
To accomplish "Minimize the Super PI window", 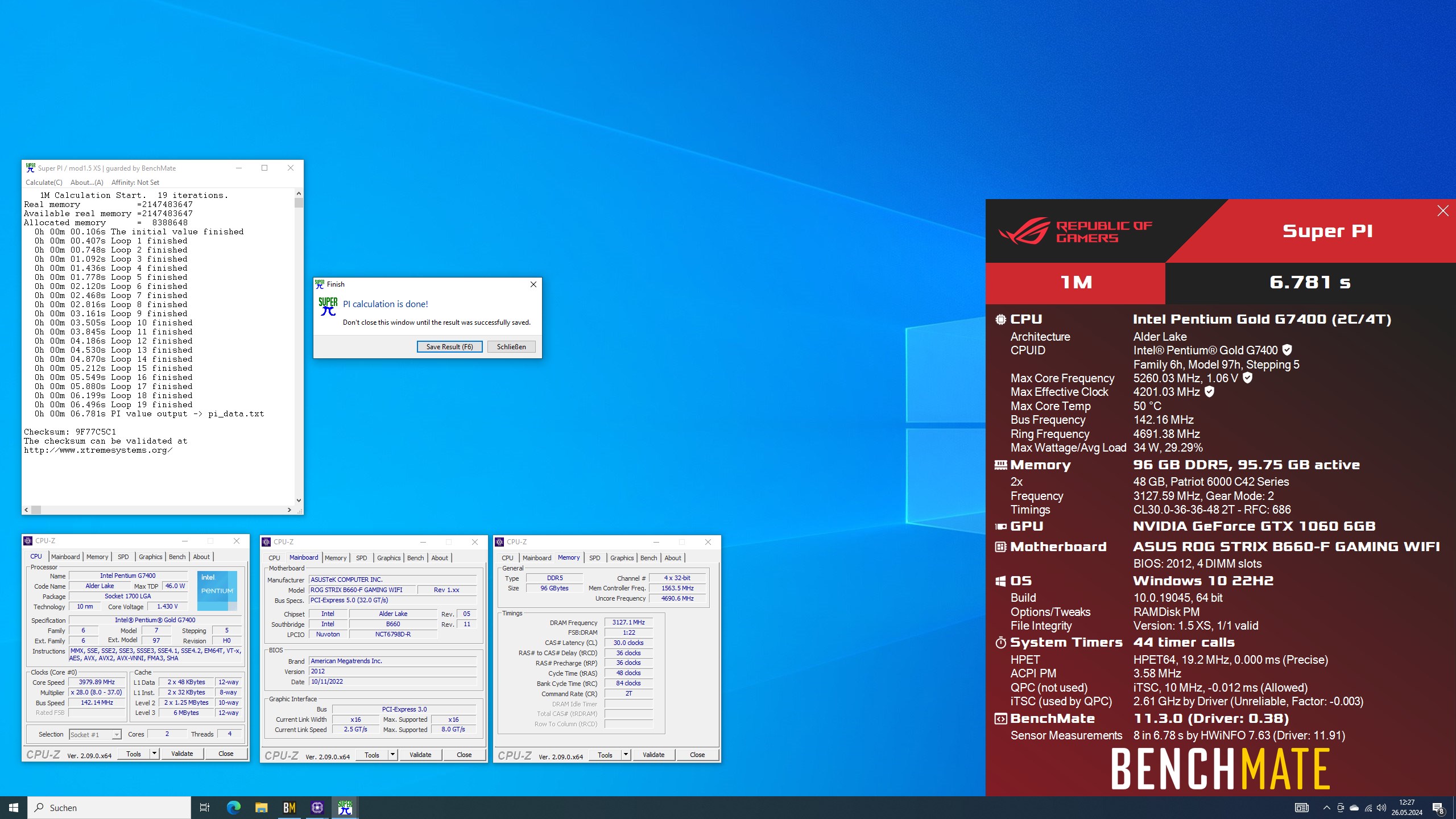I will click(x=239, y=168).
